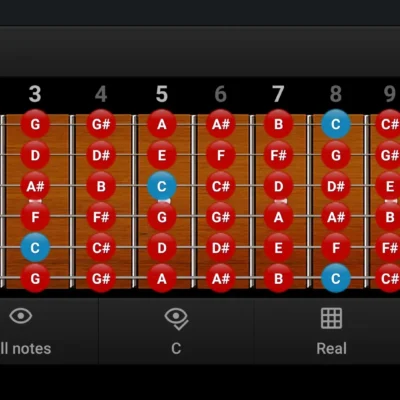This screenshot has width=400, height=400.
Task: Tap the blue C note at fret 3
Action: point(35,248)
